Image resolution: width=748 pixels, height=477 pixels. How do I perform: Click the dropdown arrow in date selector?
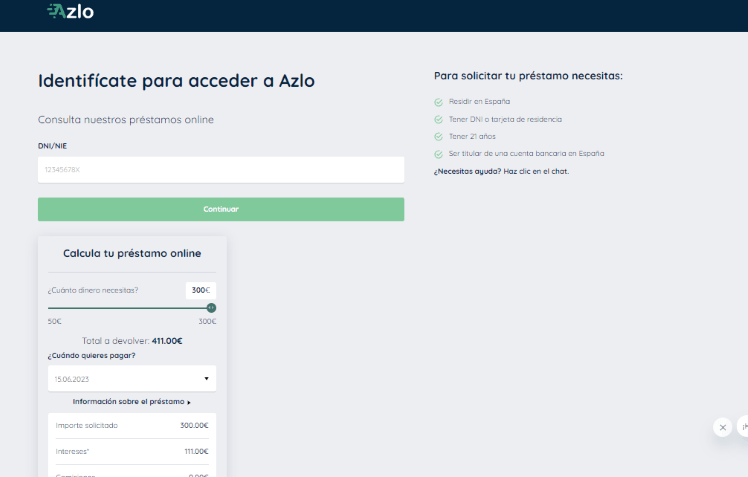[x=207, y=379]
